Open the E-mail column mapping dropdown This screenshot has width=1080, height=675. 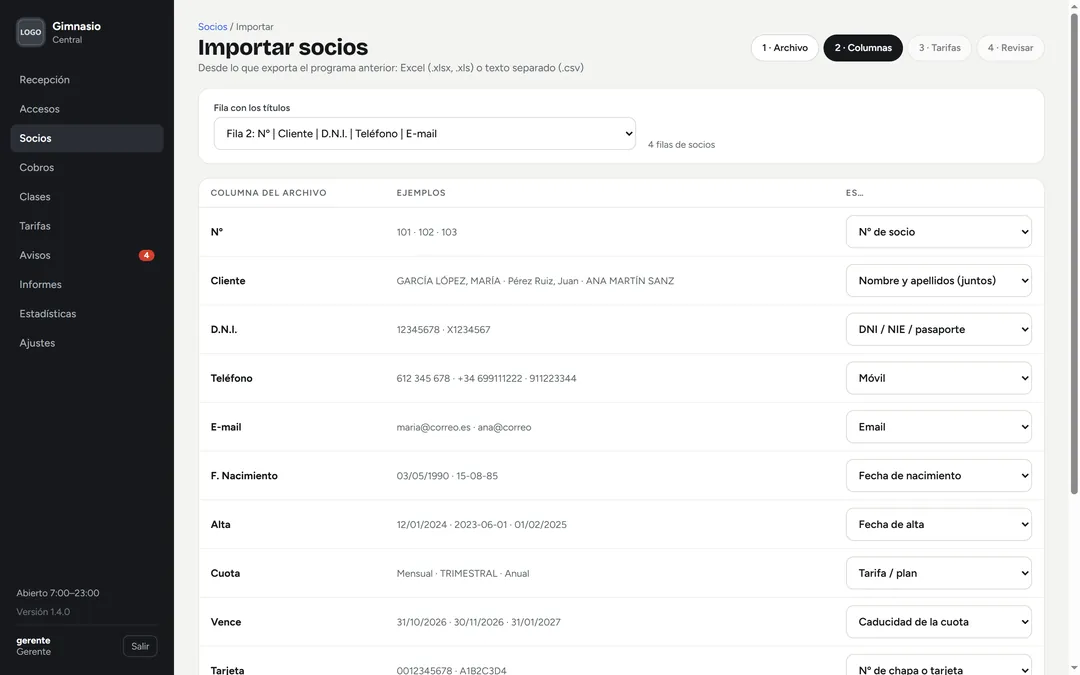click(x=938, y=427)
